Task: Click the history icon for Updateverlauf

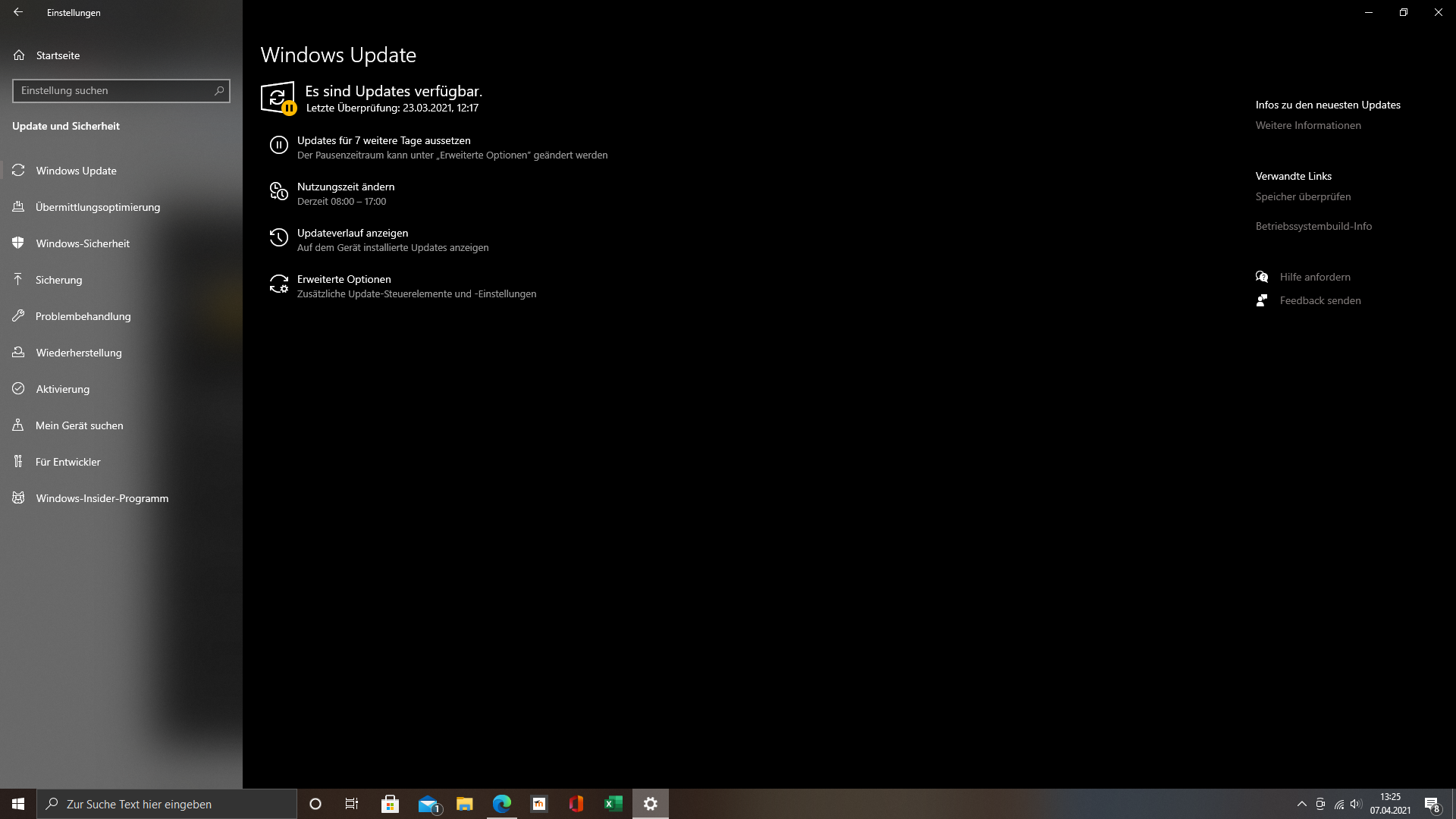Action: tap(279, 237)
